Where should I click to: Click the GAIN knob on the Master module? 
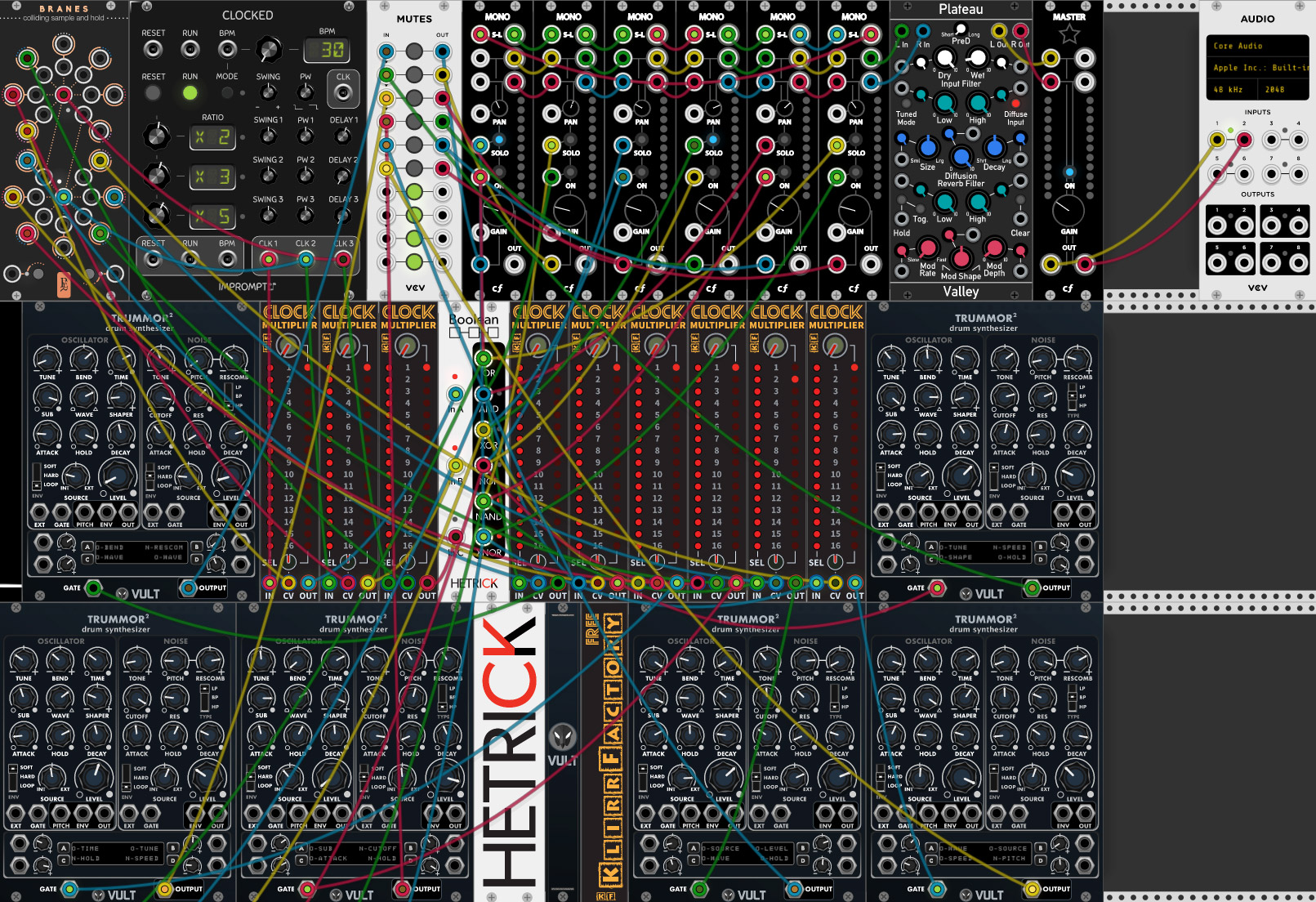[1068, 211]
